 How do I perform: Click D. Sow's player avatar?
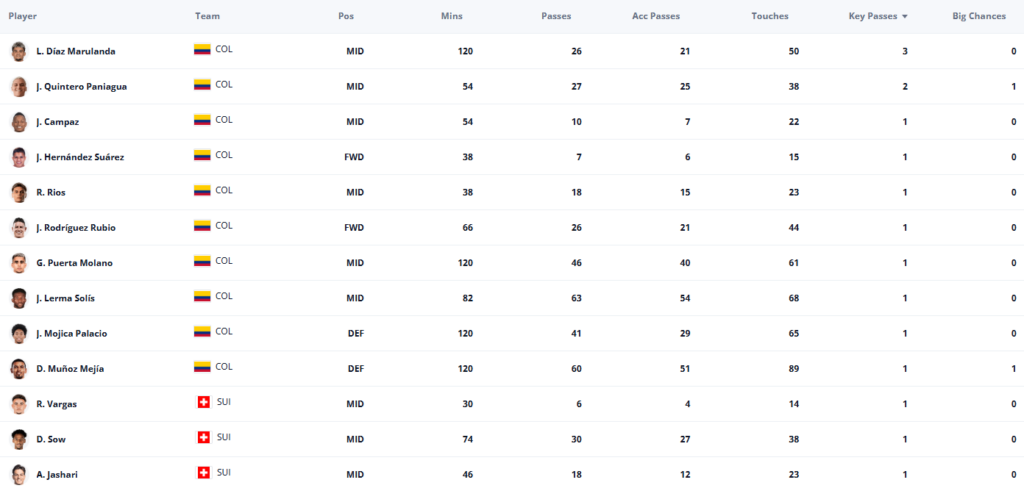coord(19,440)
